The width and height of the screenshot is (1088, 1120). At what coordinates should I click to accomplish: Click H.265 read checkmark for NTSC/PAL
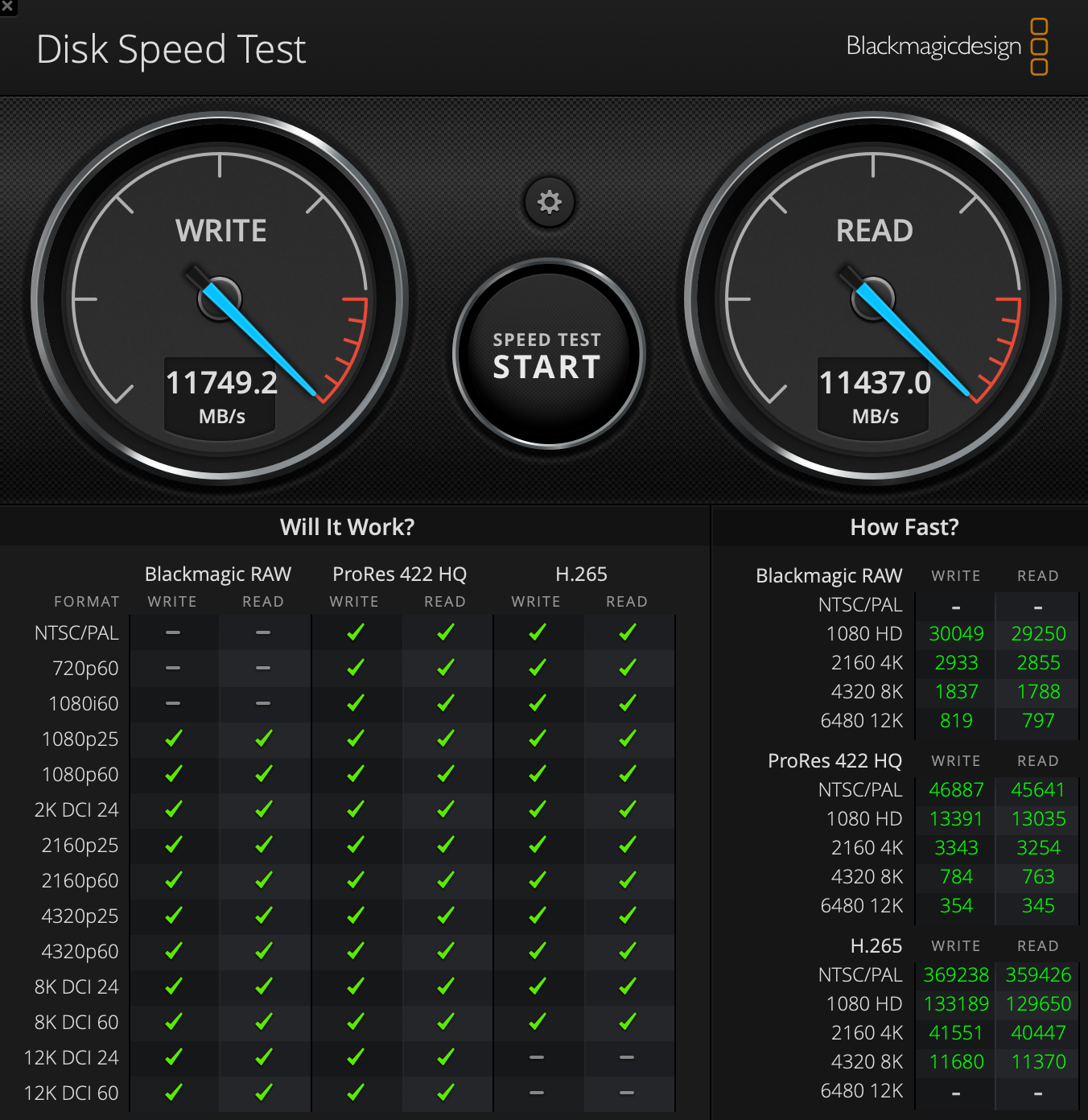pyautogui.click(x=627, y=632)
